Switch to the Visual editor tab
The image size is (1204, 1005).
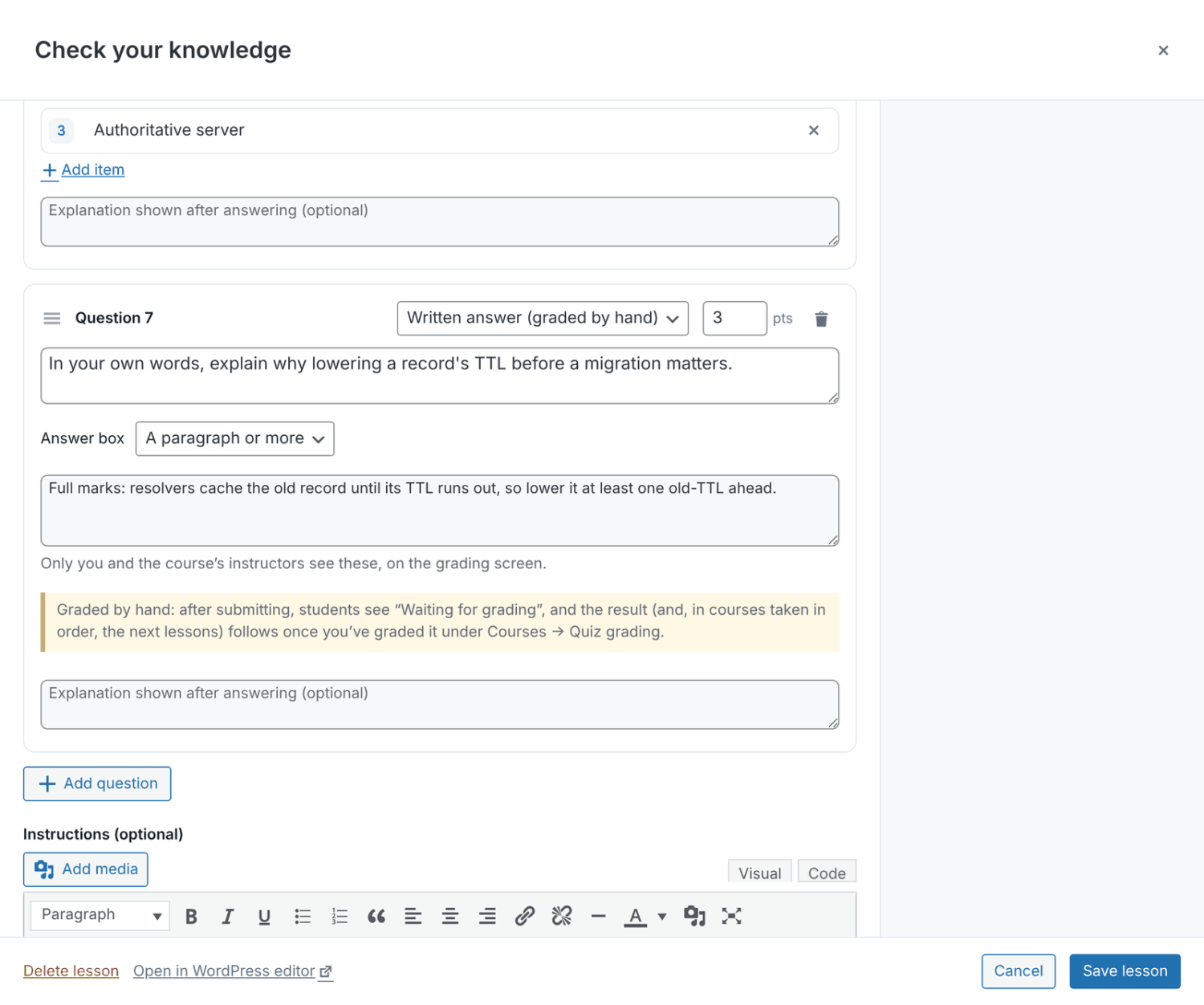coord(760,873)
